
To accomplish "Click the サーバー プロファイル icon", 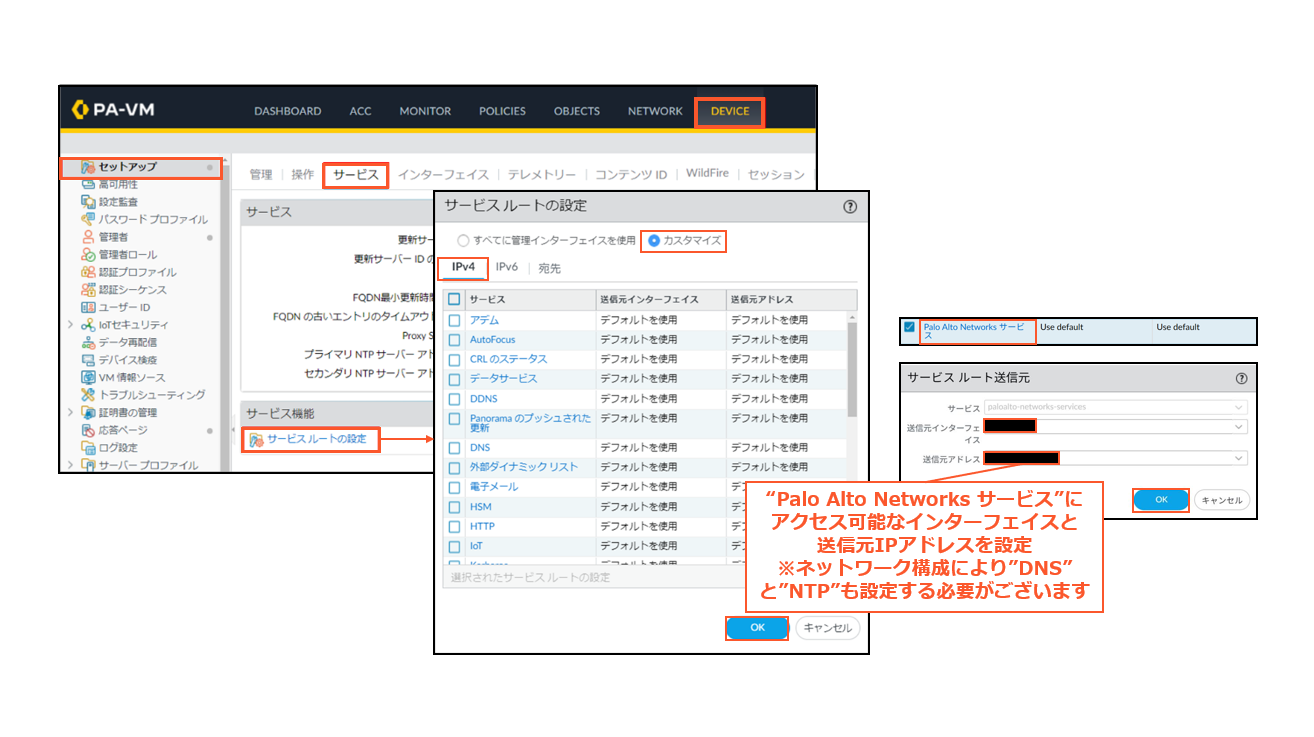I will [x=88, y=465].
